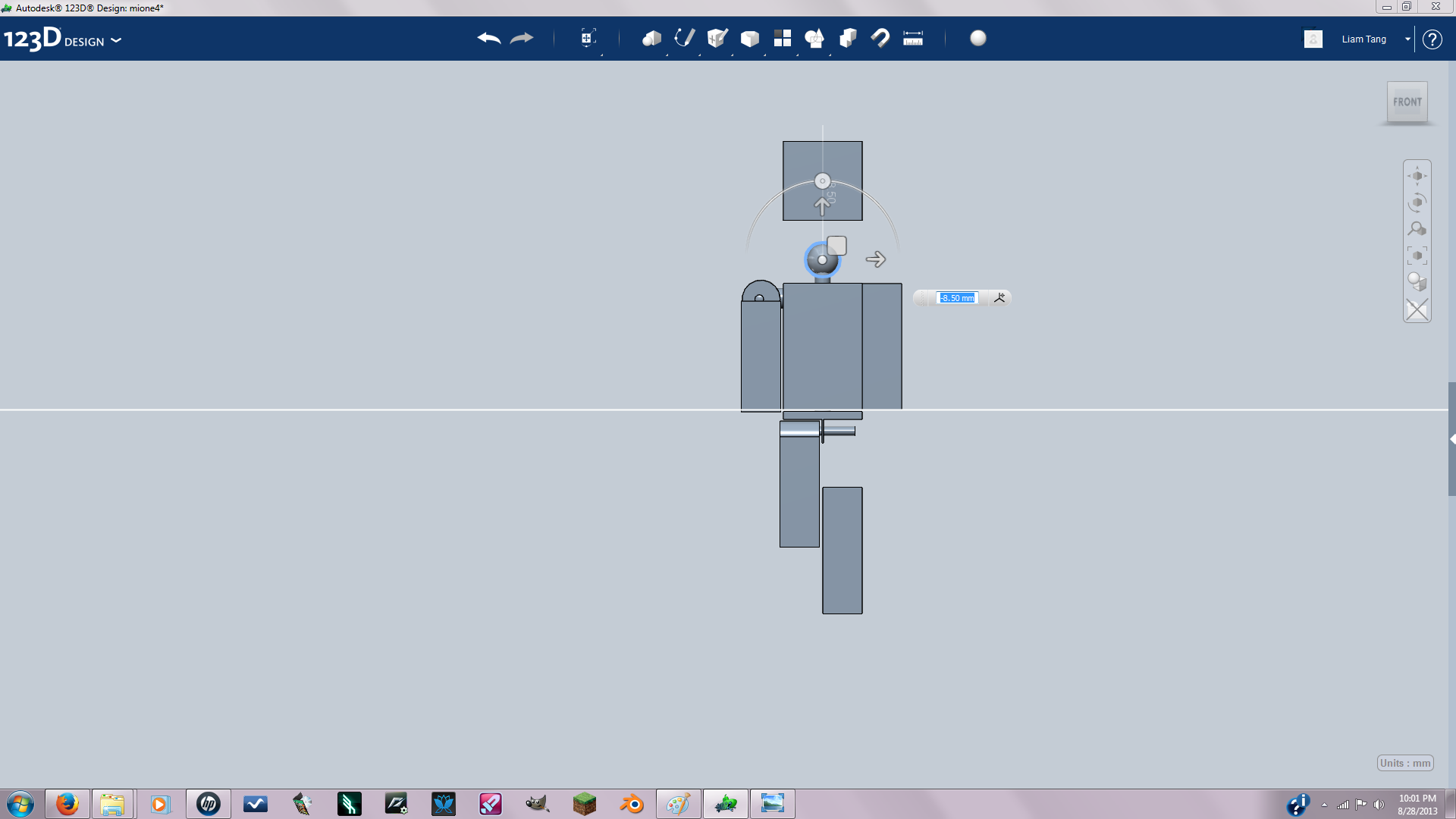This screenshot has width=1456, height=819.
Task: Click the right arrow move manipulator
Action: click(x=876, y=259)
